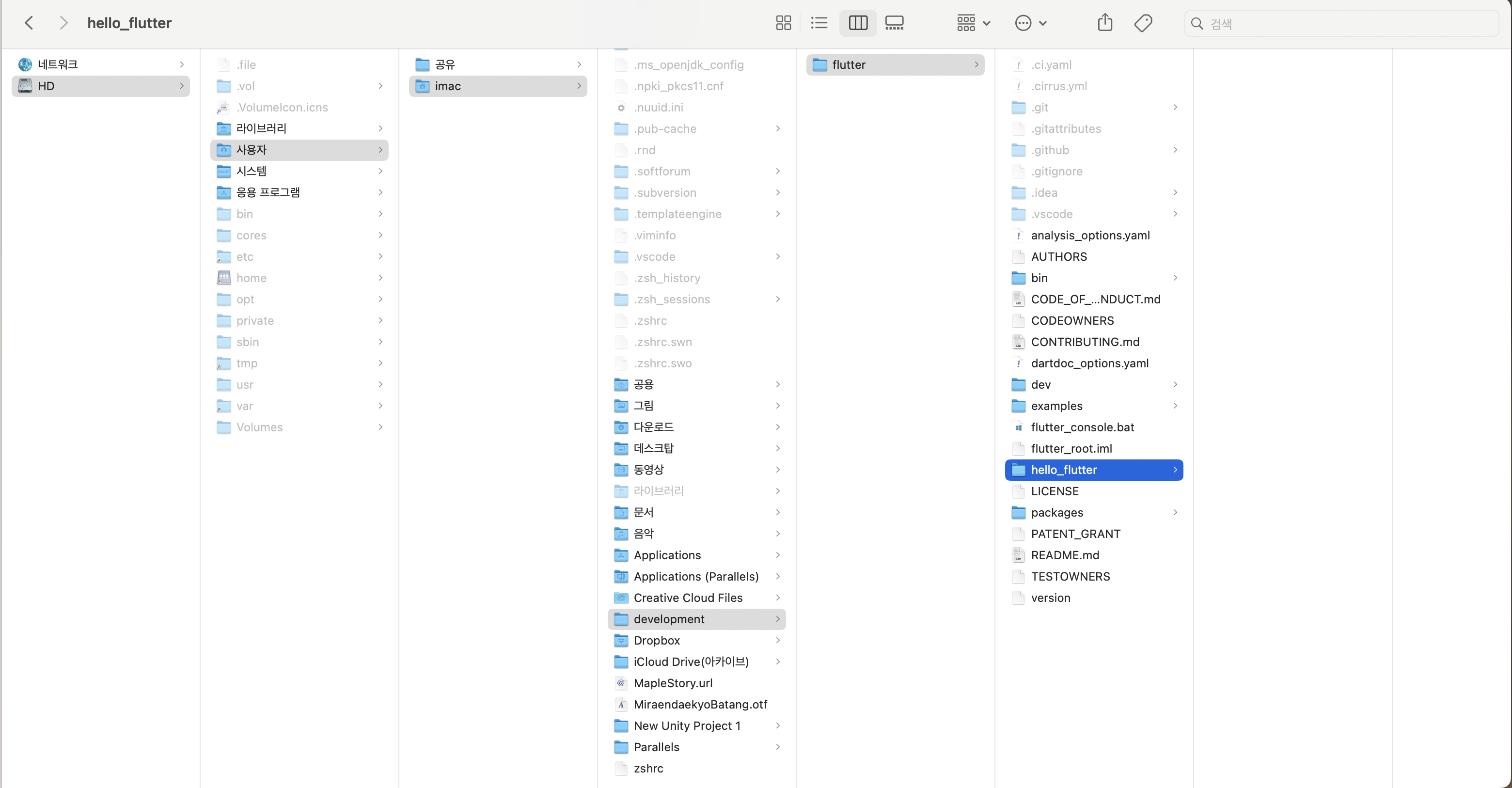Click the Applications (Parallels) folder icon
Viewport: 1512px width, 788px height.
tap(621, 577)
